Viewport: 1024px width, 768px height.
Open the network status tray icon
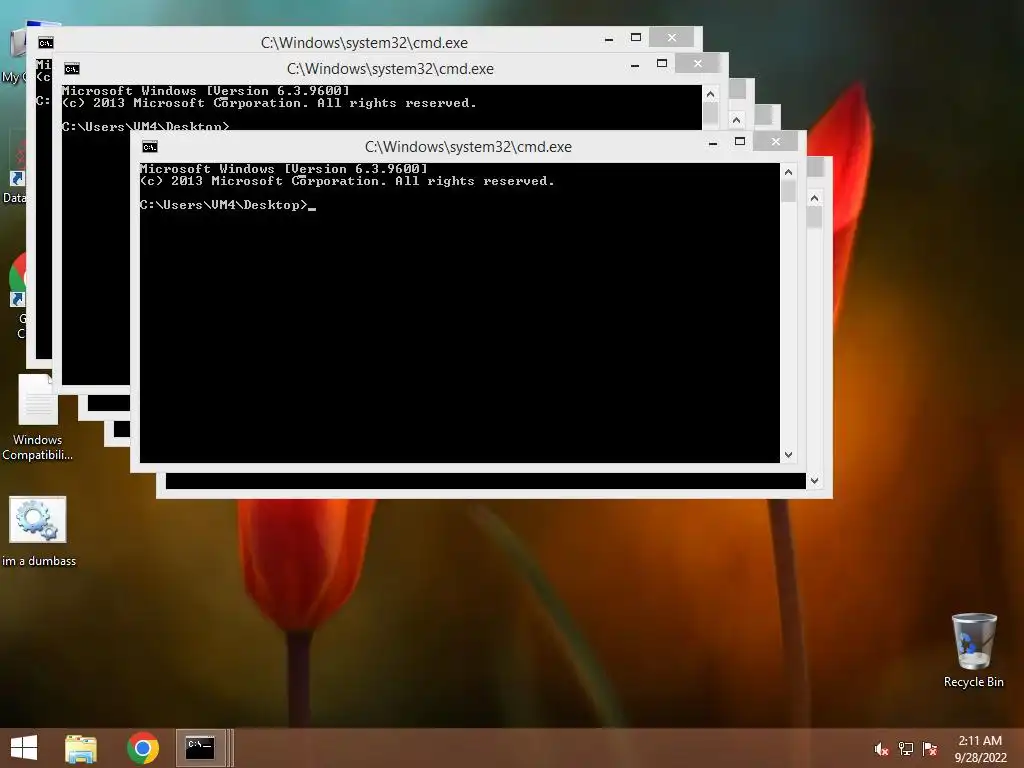coord(906,749)
